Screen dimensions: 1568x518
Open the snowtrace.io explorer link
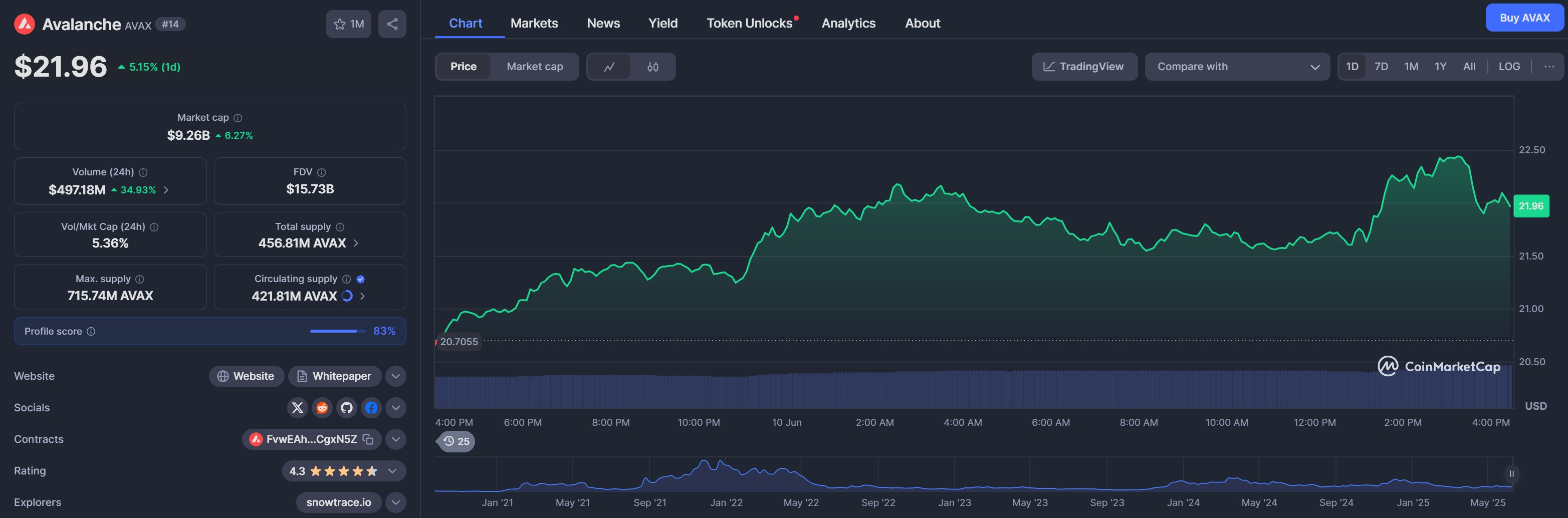338,503
